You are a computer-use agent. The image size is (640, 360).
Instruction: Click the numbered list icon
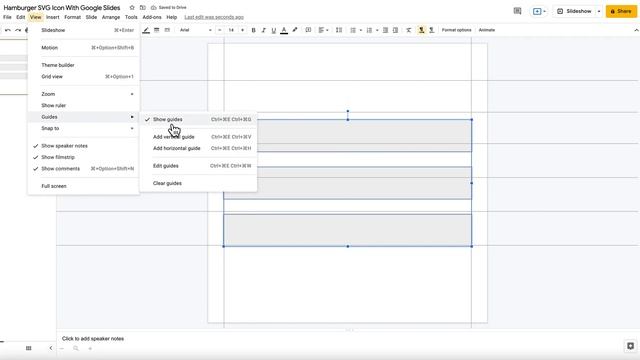click(x=369, y=30)
